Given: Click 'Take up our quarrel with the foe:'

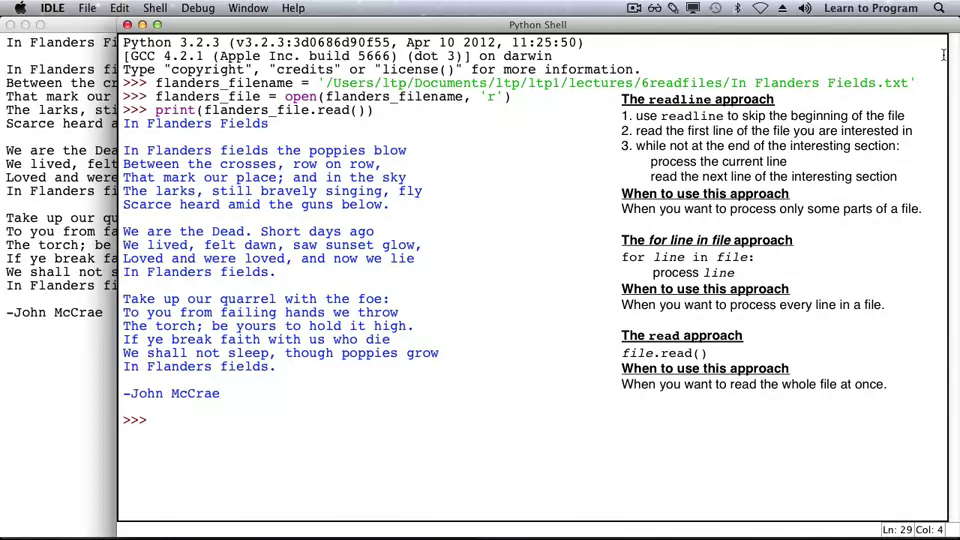Looking at the screenshot, I should point(256,299).
